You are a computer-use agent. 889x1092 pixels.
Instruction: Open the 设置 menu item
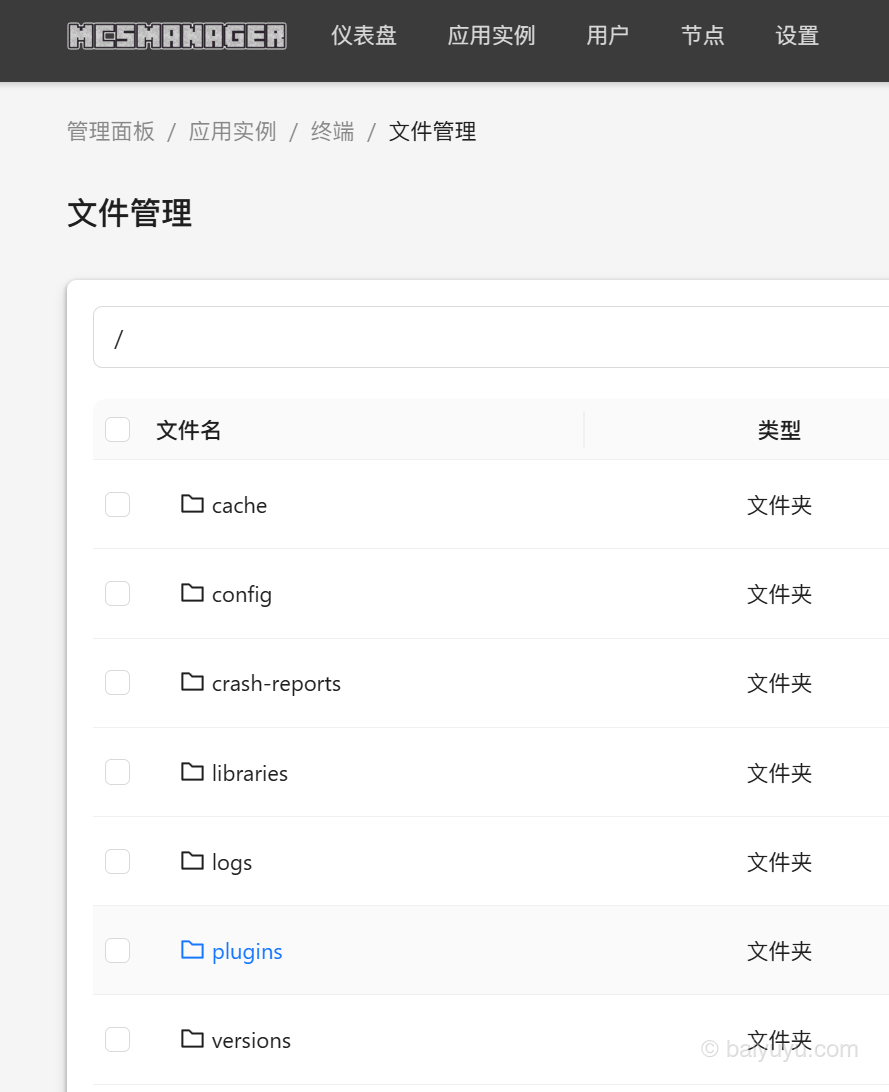[796, 35]
